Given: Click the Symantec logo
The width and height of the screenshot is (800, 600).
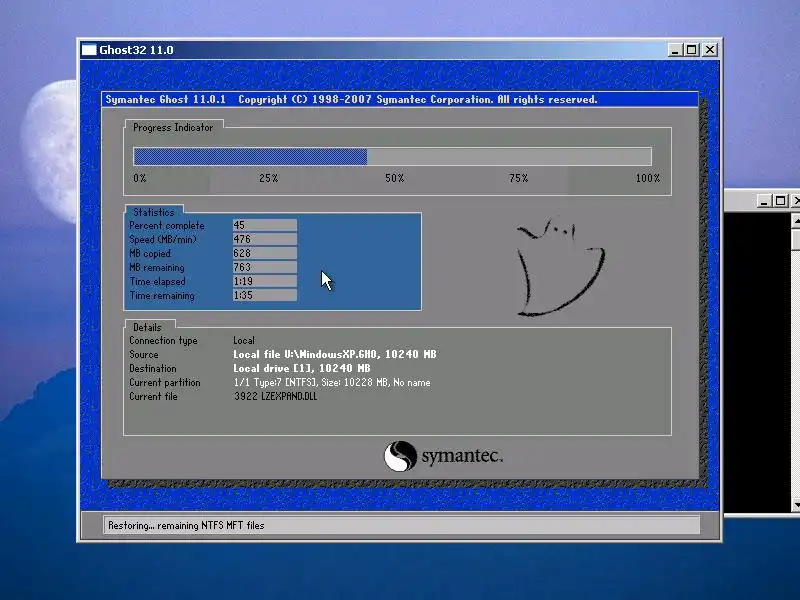Looking at the screenshot, I should (443, 456).
